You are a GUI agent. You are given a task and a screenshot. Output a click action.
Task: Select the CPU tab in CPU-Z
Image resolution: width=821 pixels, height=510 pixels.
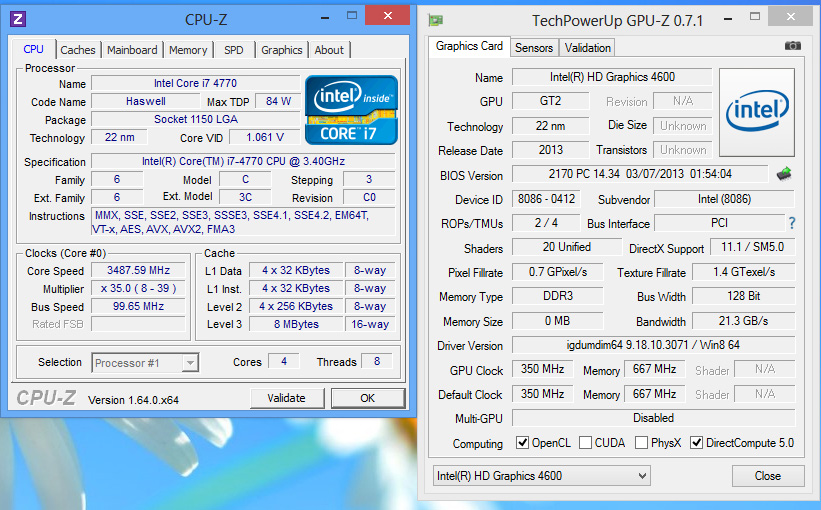pyautogui.click(x=34, y=49)
